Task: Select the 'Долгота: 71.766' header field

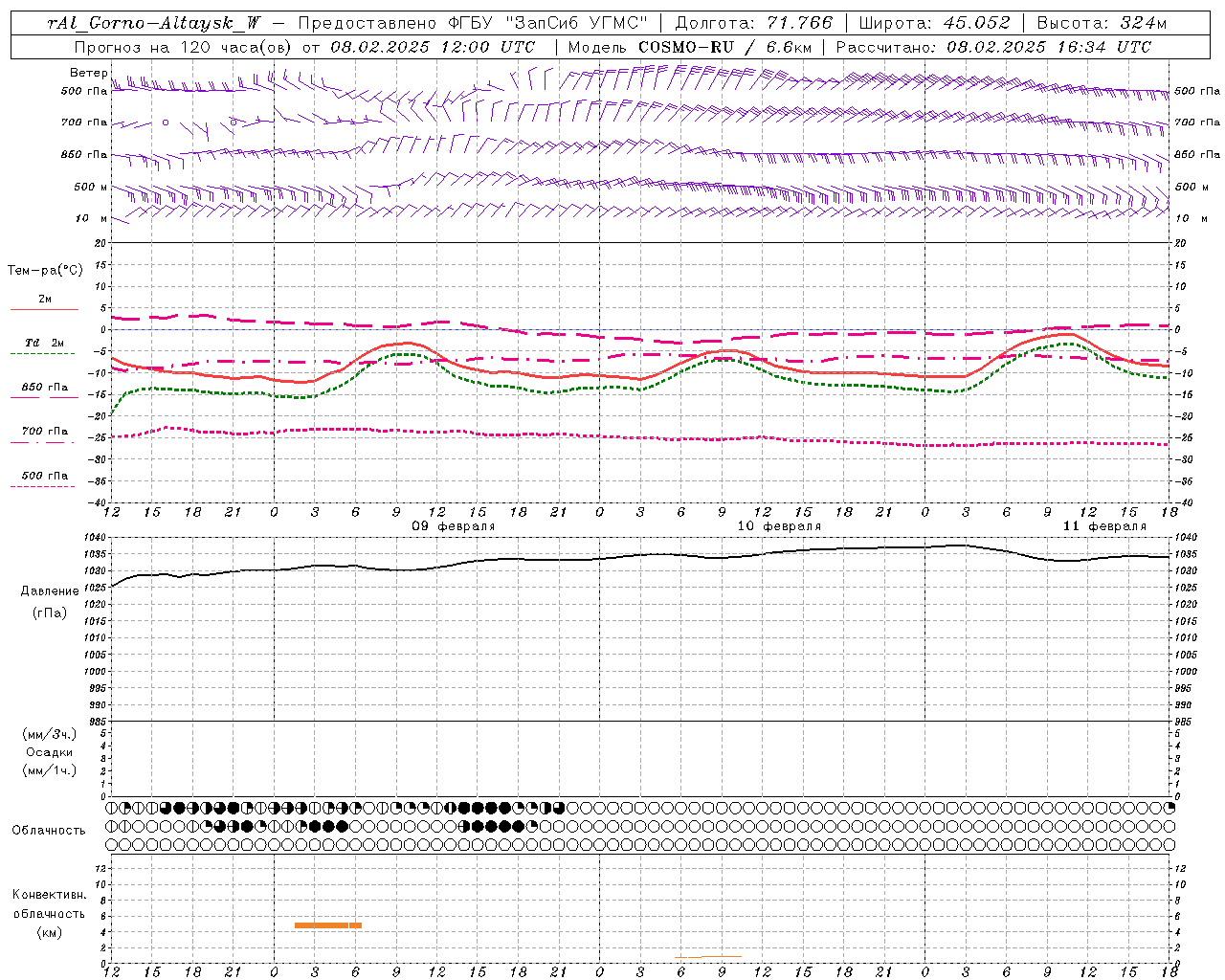Action: point(754,23)
